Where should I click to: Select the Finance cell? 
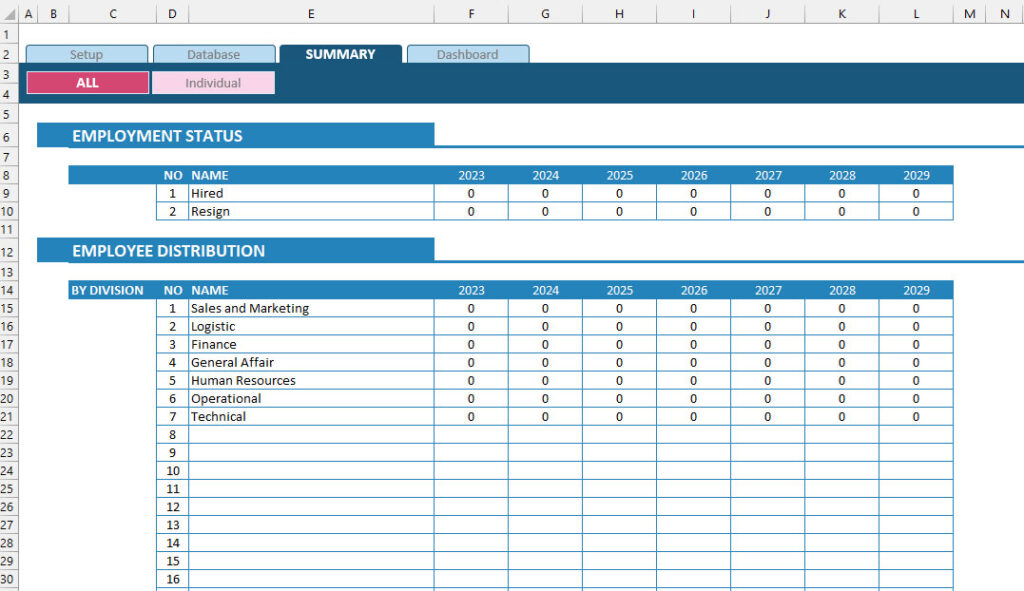[x=312, y=344]
